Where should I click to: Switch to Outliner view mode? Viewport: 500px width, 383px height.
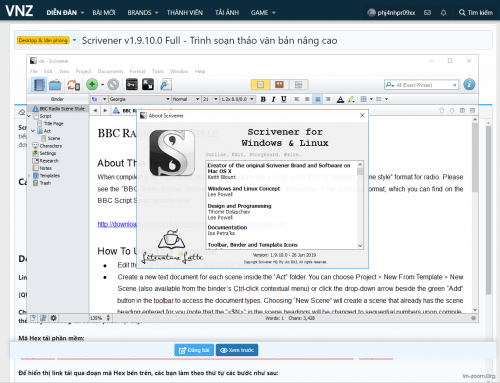point(298,85)
